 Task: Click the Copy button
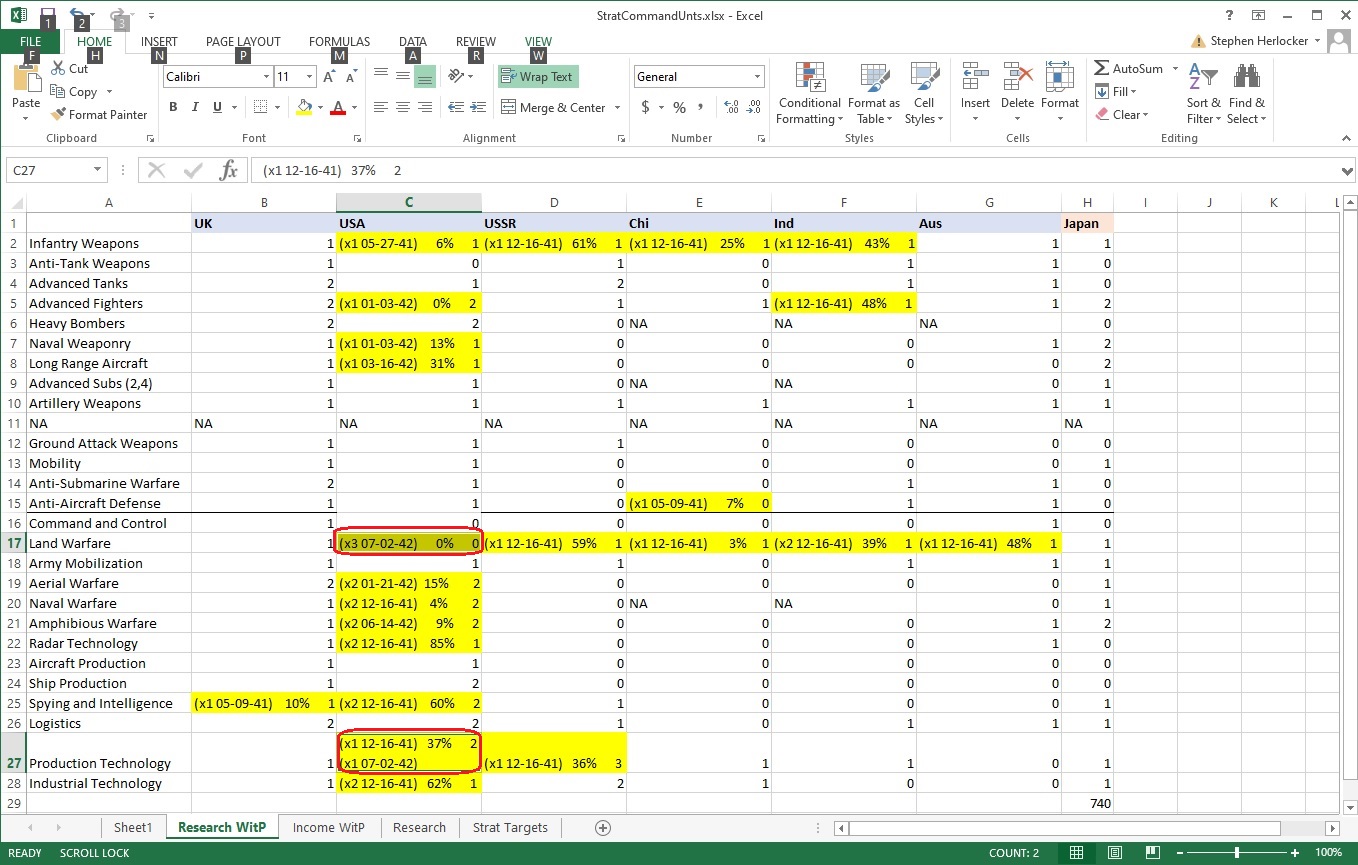[75, 92]
